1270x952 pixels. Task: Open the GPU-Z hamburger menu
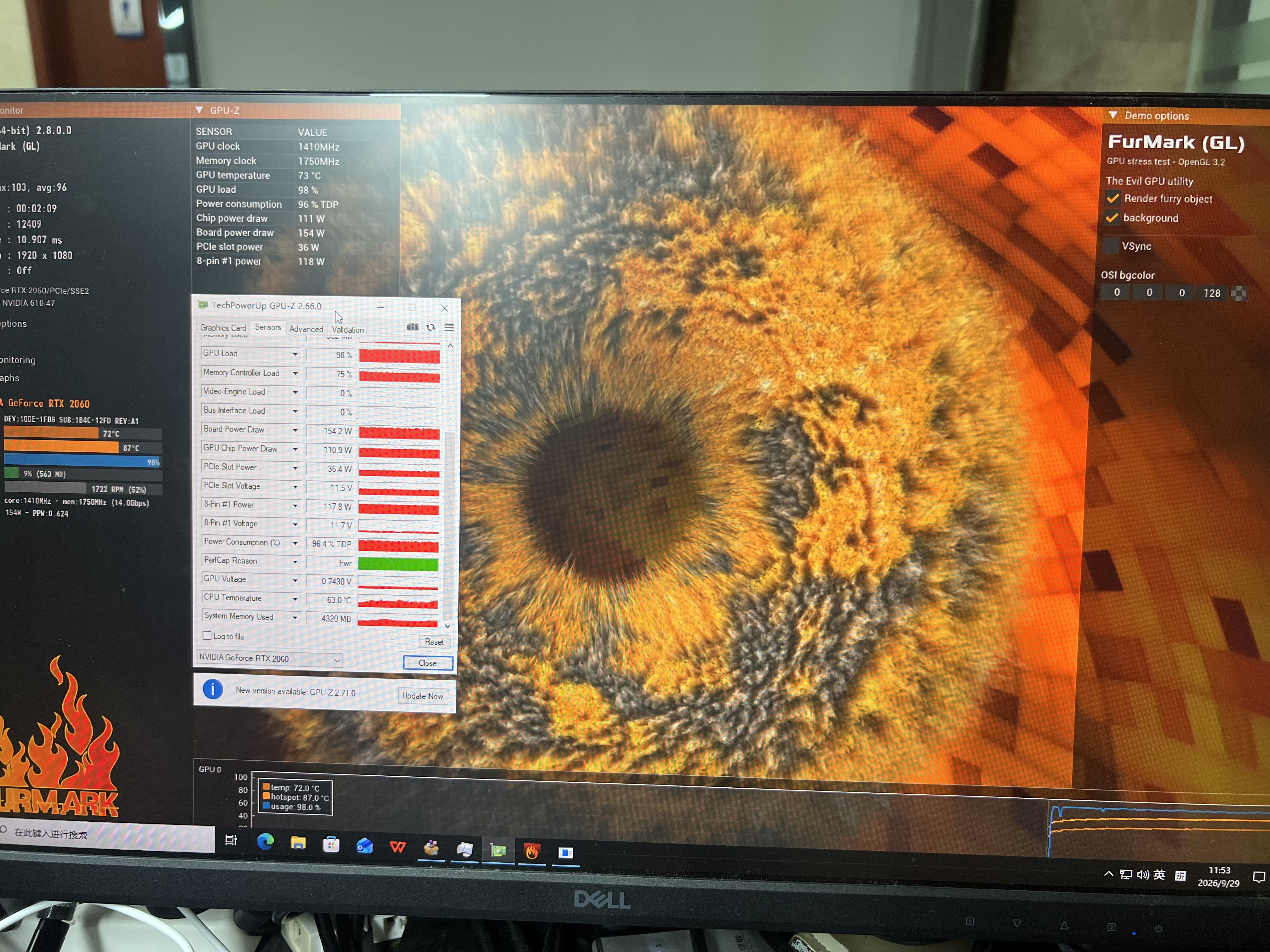(449, 328)
